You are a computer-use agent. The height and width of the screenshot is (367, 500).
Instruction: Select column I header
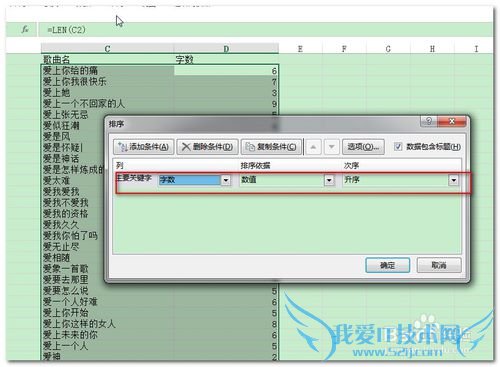coord(476,49)
